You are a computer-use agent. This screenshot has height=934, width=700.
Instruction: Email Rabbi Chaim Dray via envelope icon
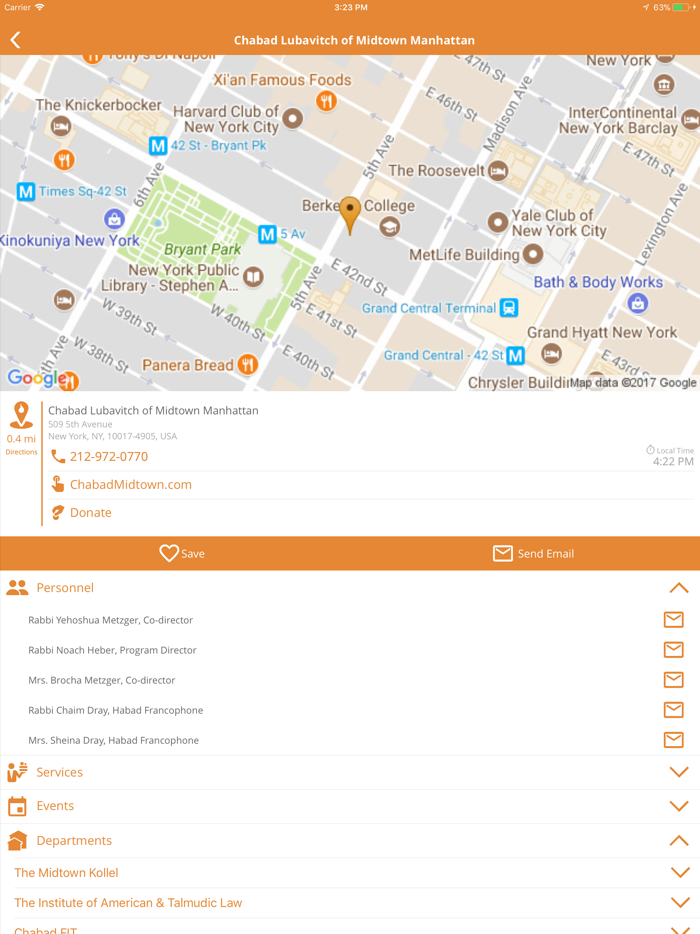(674, 709)
